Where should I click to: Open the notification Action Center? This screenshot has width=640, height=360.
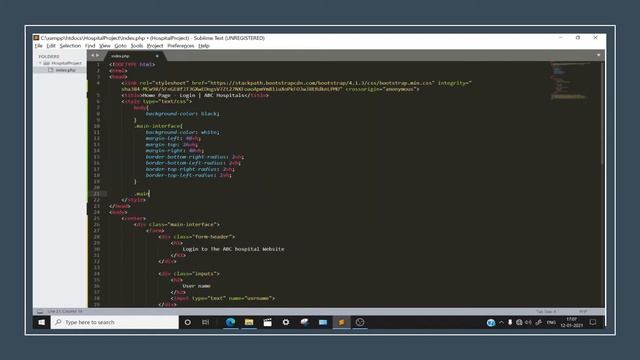(593, 322)
